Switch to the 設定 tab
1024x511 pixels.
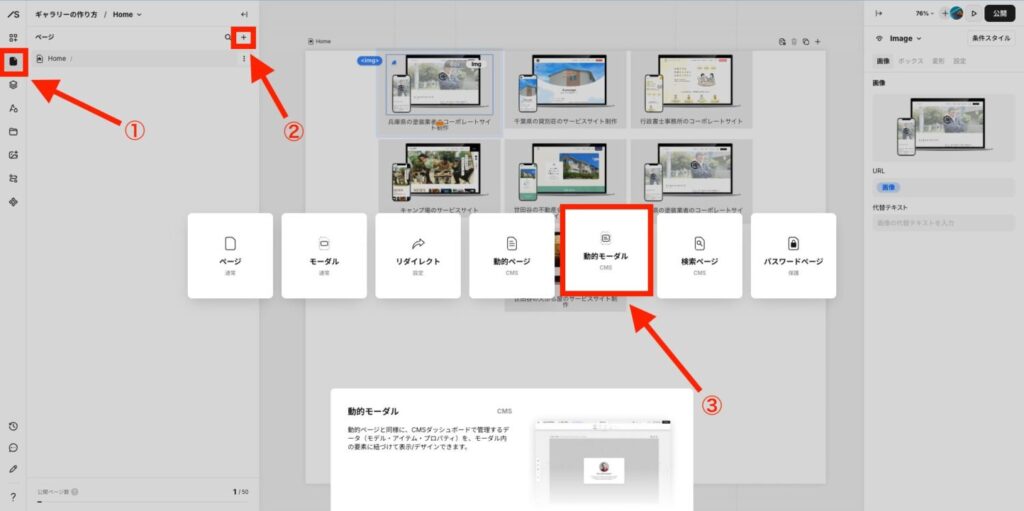point(960,61)
